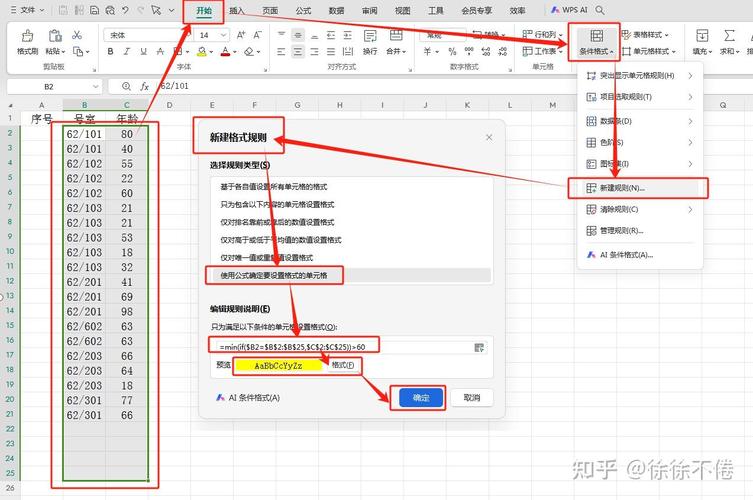Screen dimensions: 753x500
Task: Select rule type 基于各自值设置所有单元格的格式
Action: [x=352, y=186]
